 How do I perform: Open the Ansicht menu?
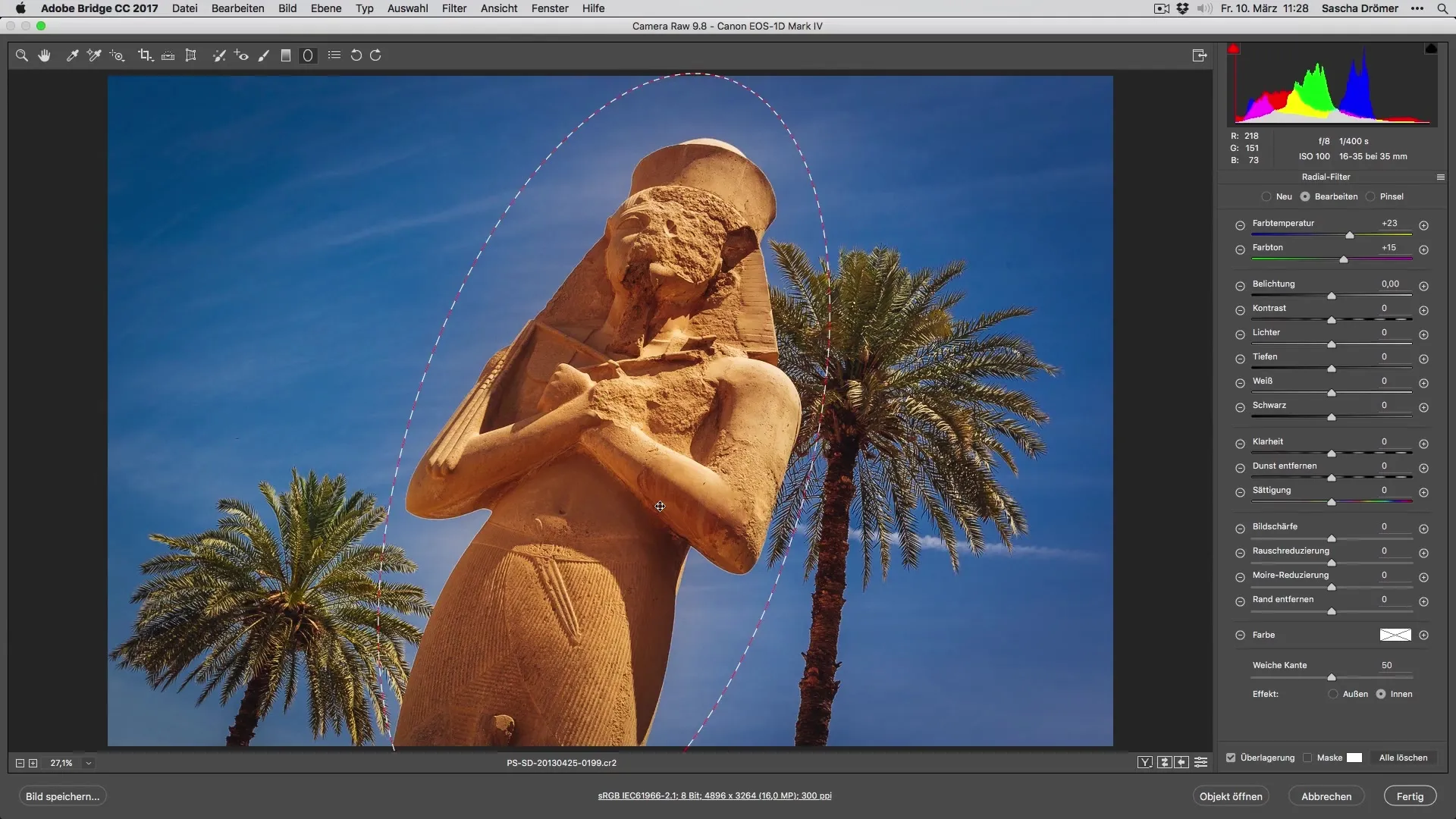click(x=499, y=8)
